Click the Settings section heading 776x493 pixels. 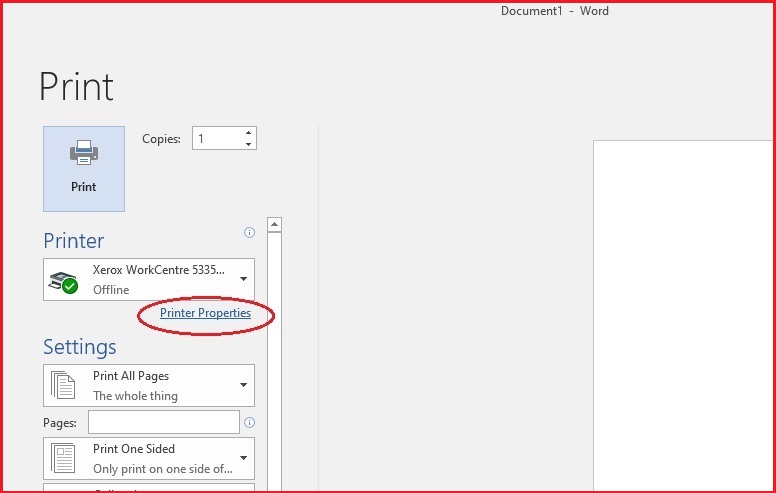[x=80, y=347]
